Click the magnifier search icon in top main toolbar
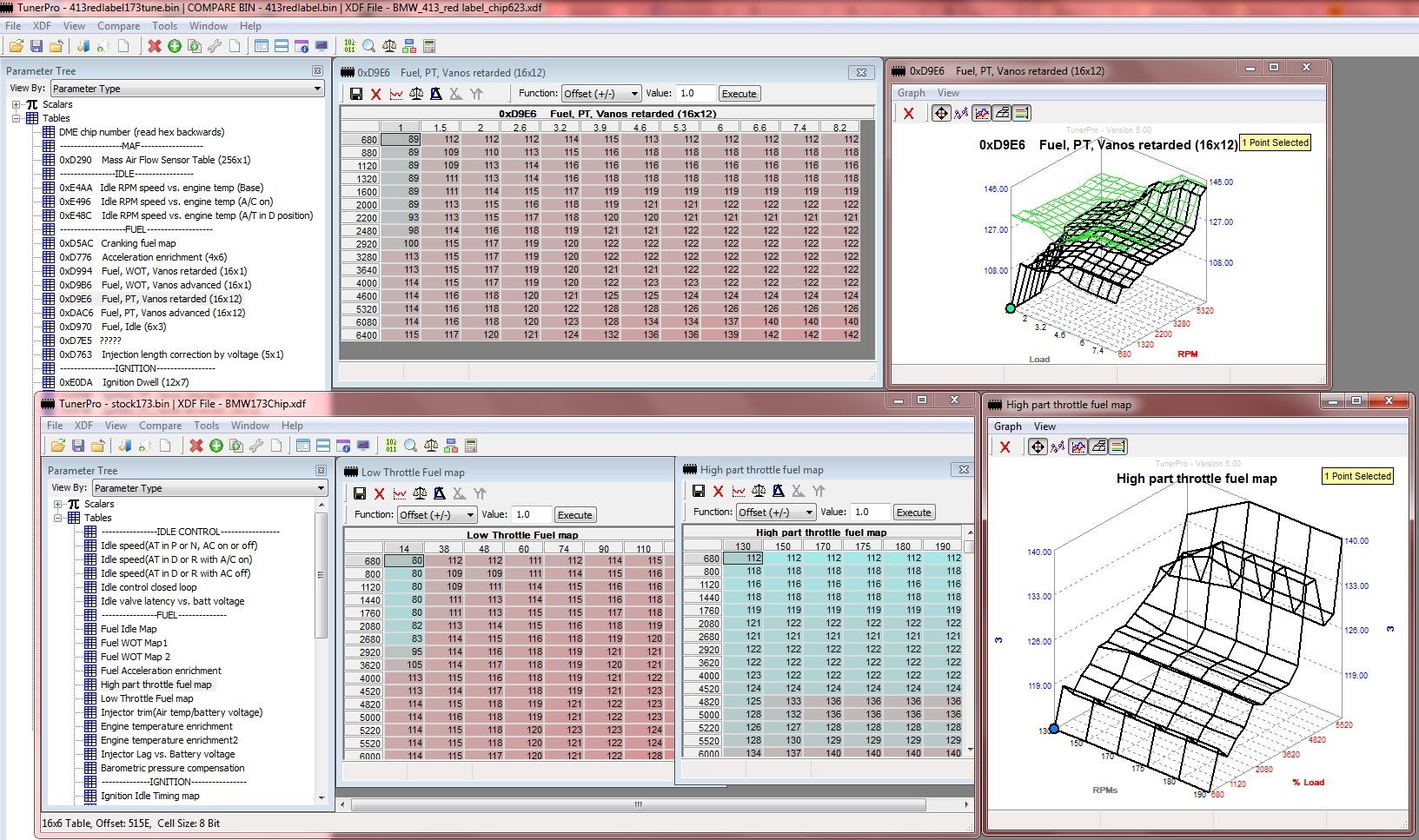 (369, 46)
